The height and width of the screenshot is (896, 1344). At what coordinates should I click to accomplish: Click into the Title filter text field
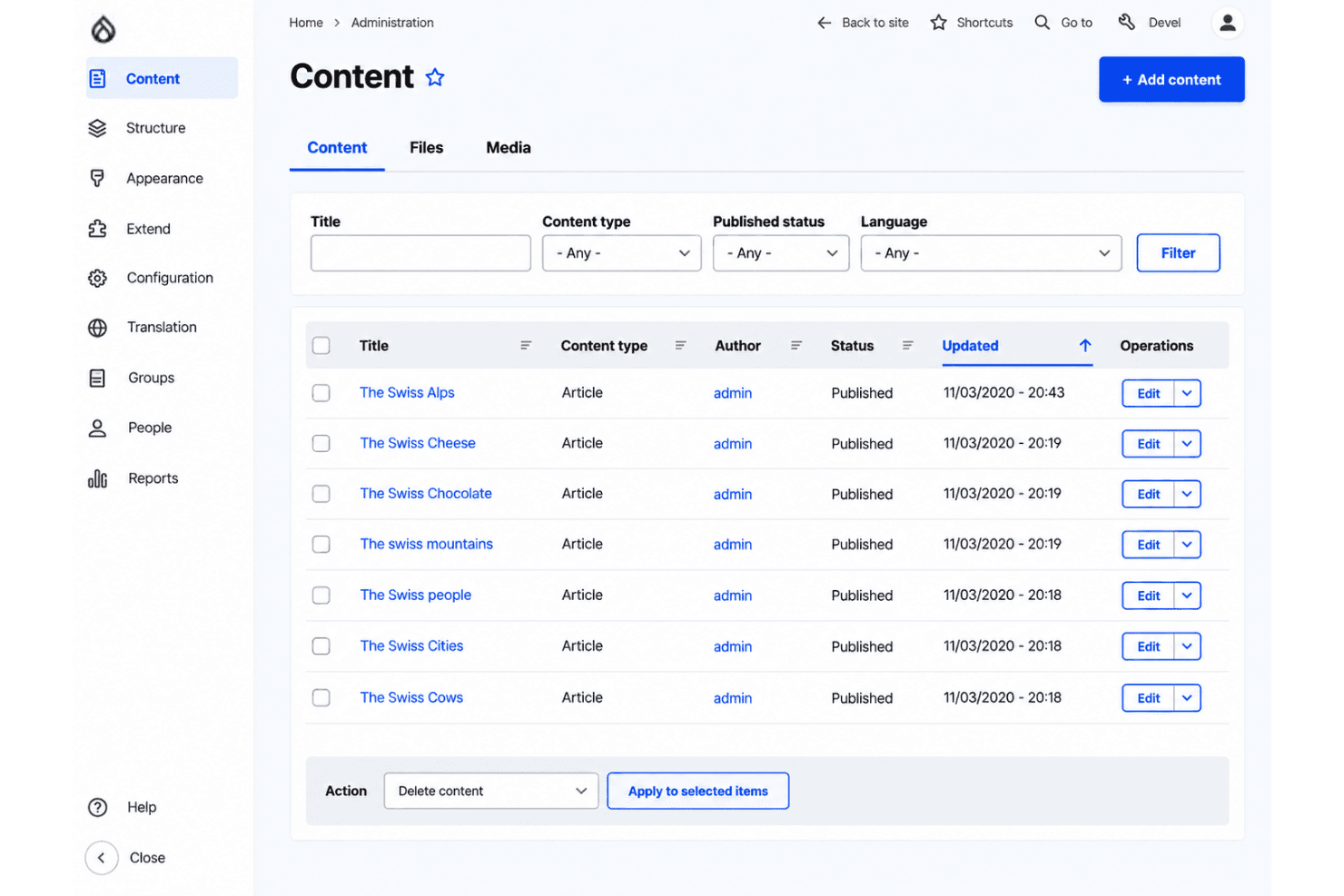pos(420,253)
